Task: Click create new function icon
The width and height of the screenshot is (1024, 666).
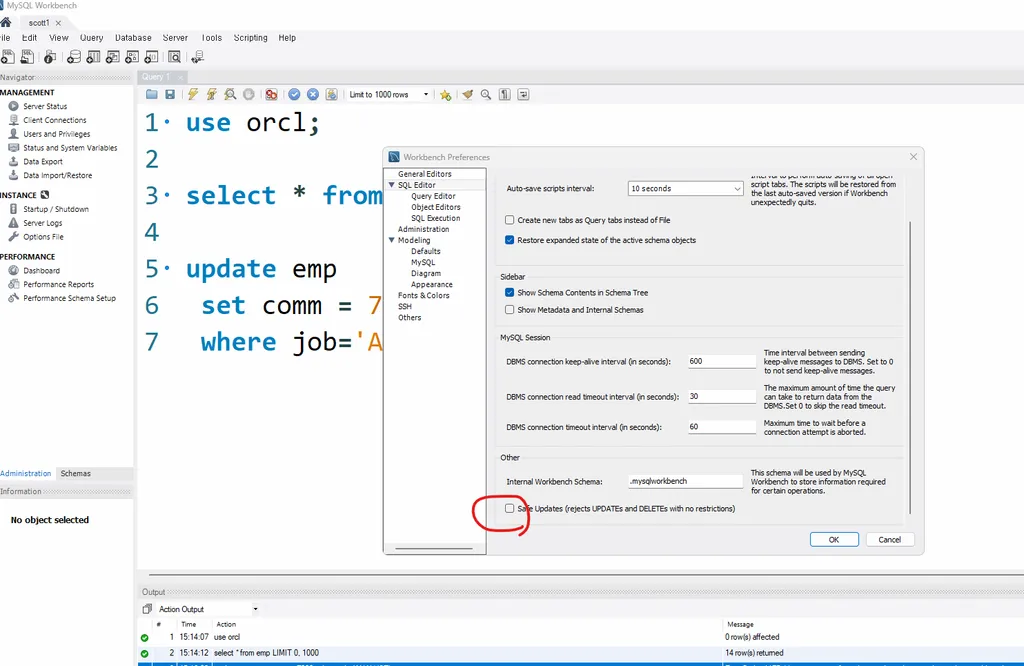Action: click(152, 57)
